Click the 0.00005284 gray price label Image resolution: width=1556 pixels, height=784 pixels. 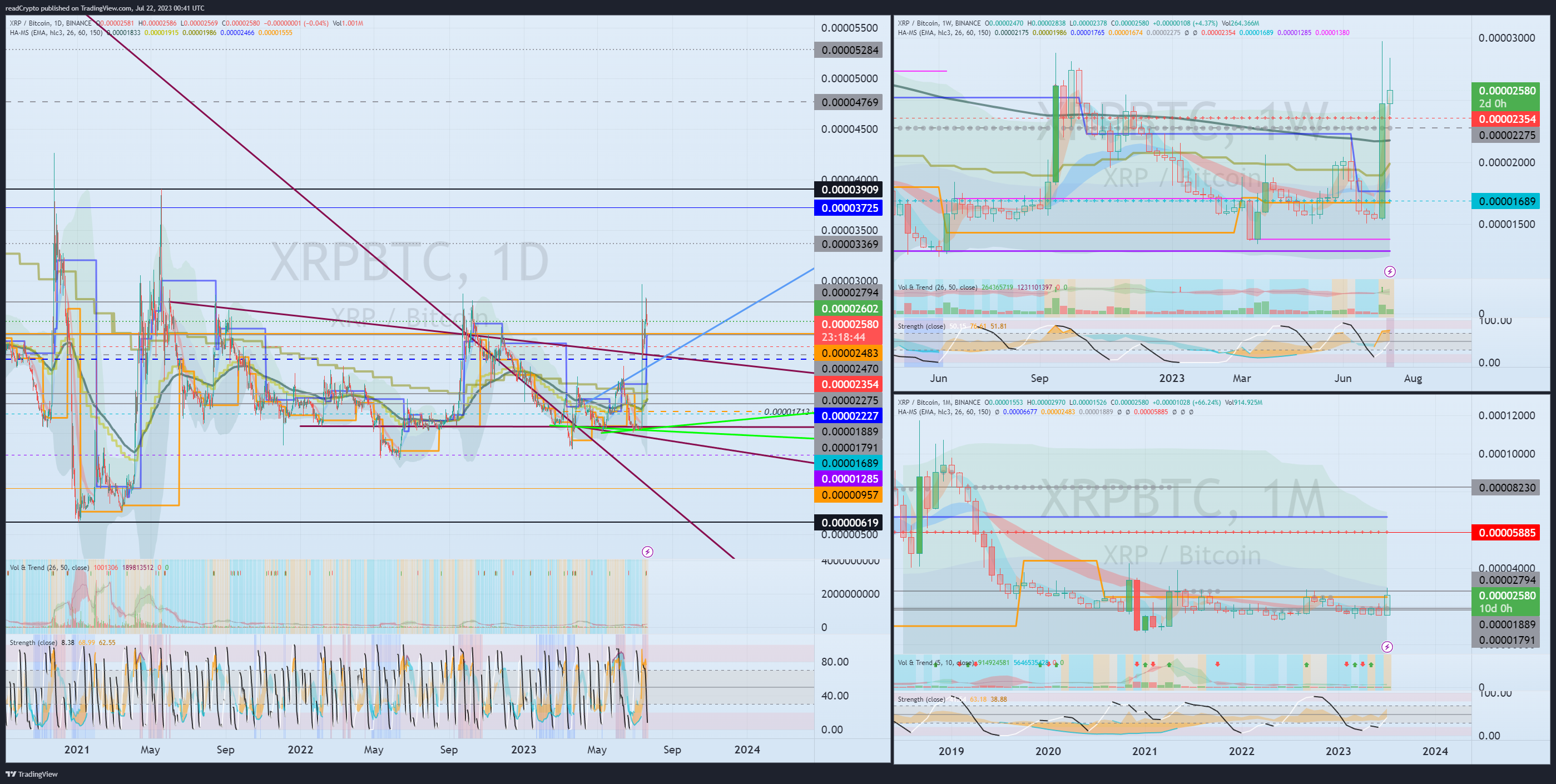849,50
